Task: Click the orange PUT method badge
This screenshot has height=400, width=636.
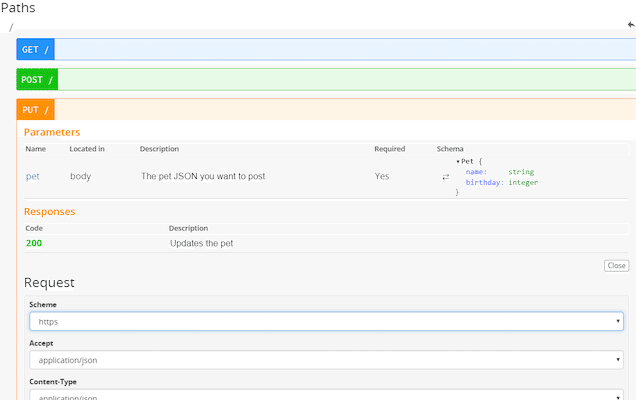Action: (35, 109)
